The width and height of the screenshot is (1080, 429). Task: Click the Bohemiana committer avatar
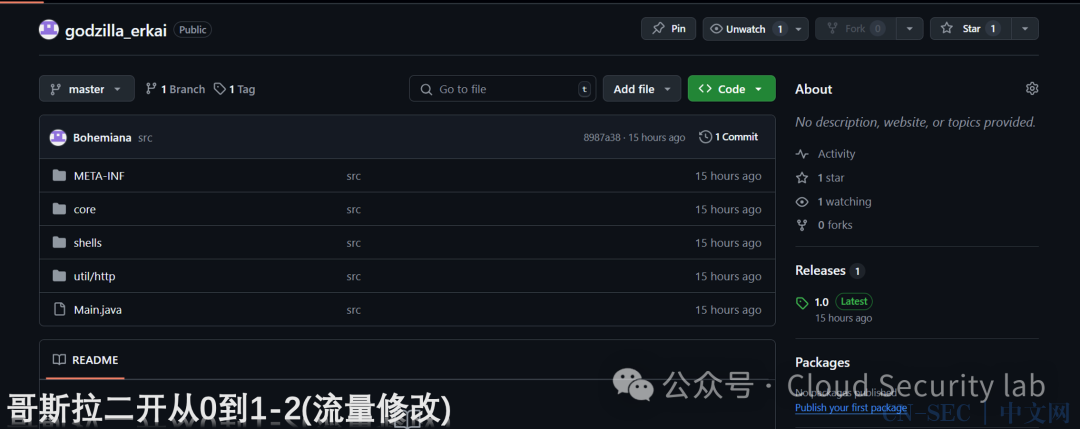(58, 137)
